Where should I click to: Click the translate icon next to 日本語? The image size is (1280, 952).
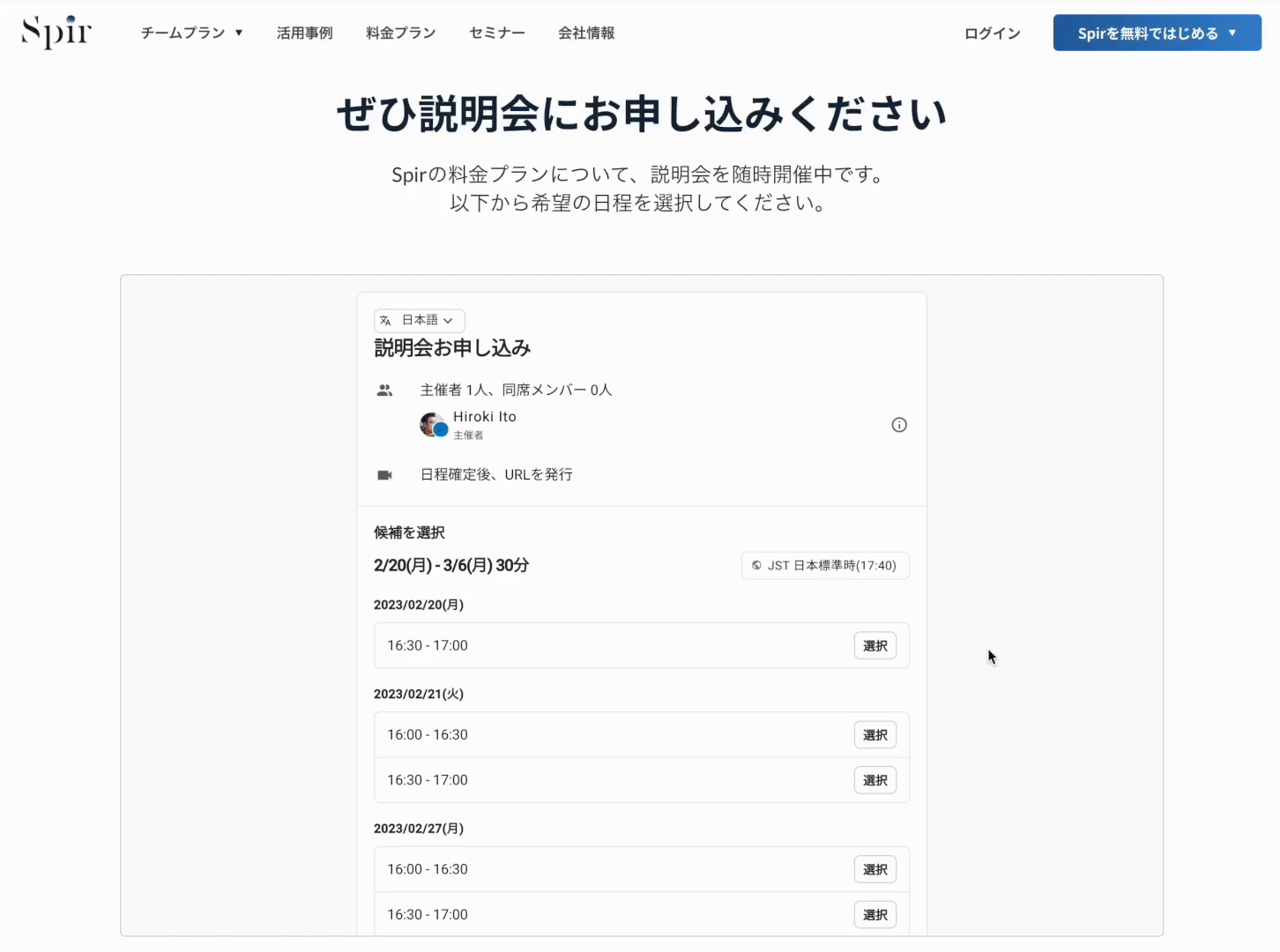[385, 320]
